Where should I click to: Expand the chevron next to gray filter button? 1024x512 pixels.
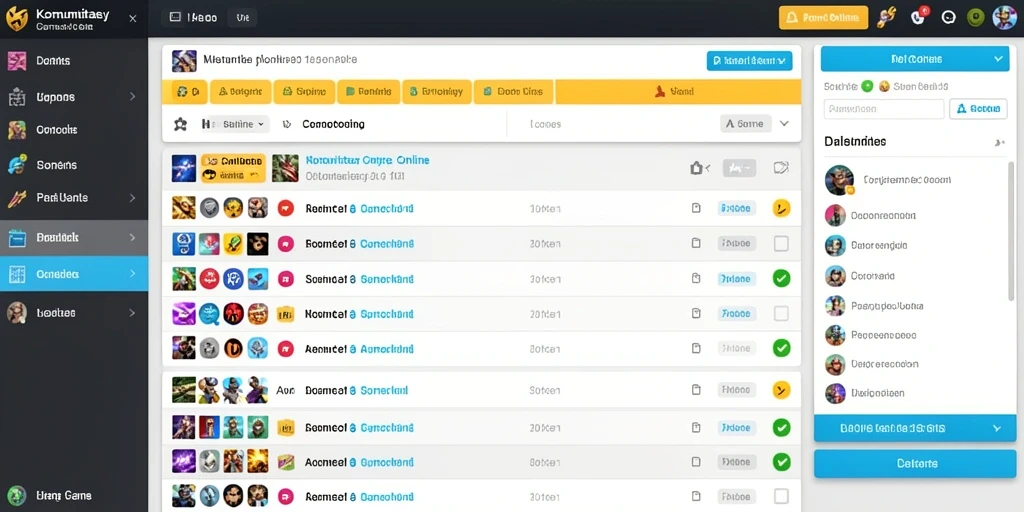785,123
